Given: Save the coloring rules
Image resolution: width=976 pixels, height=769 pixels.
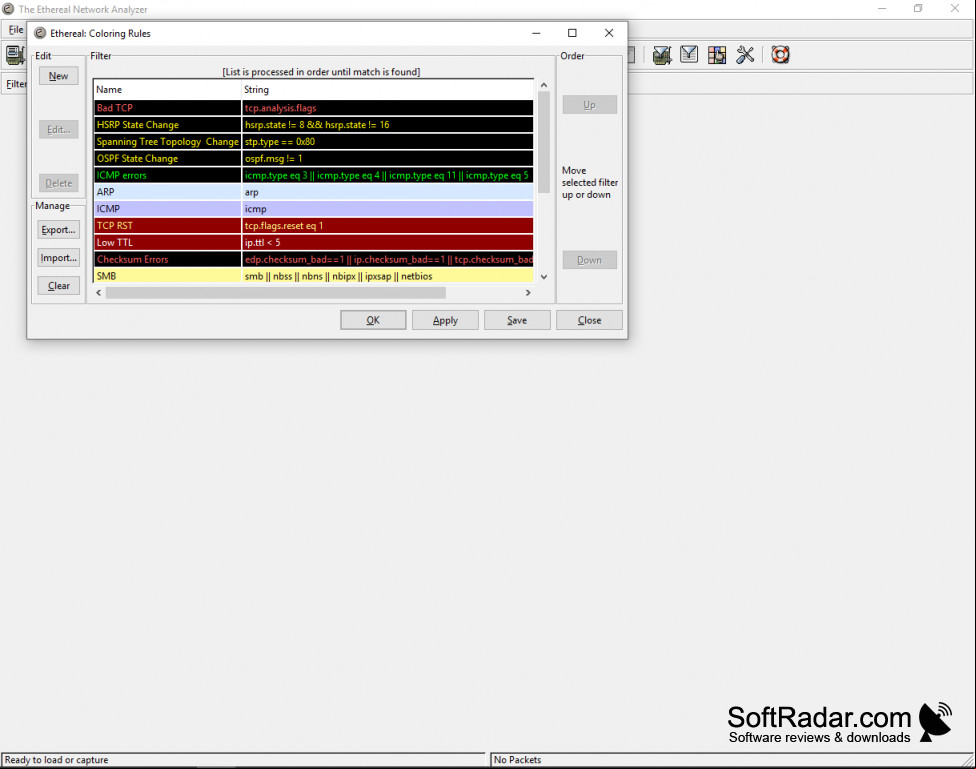Looking at the screenshot, I should click(x=517, y=320).
